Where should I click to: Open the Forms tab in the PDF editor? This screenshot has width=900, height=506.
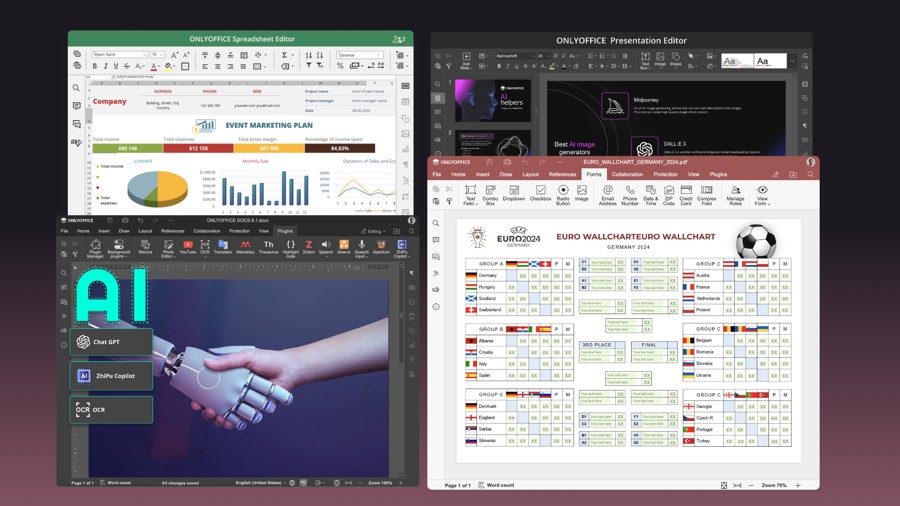pos(594,174)
